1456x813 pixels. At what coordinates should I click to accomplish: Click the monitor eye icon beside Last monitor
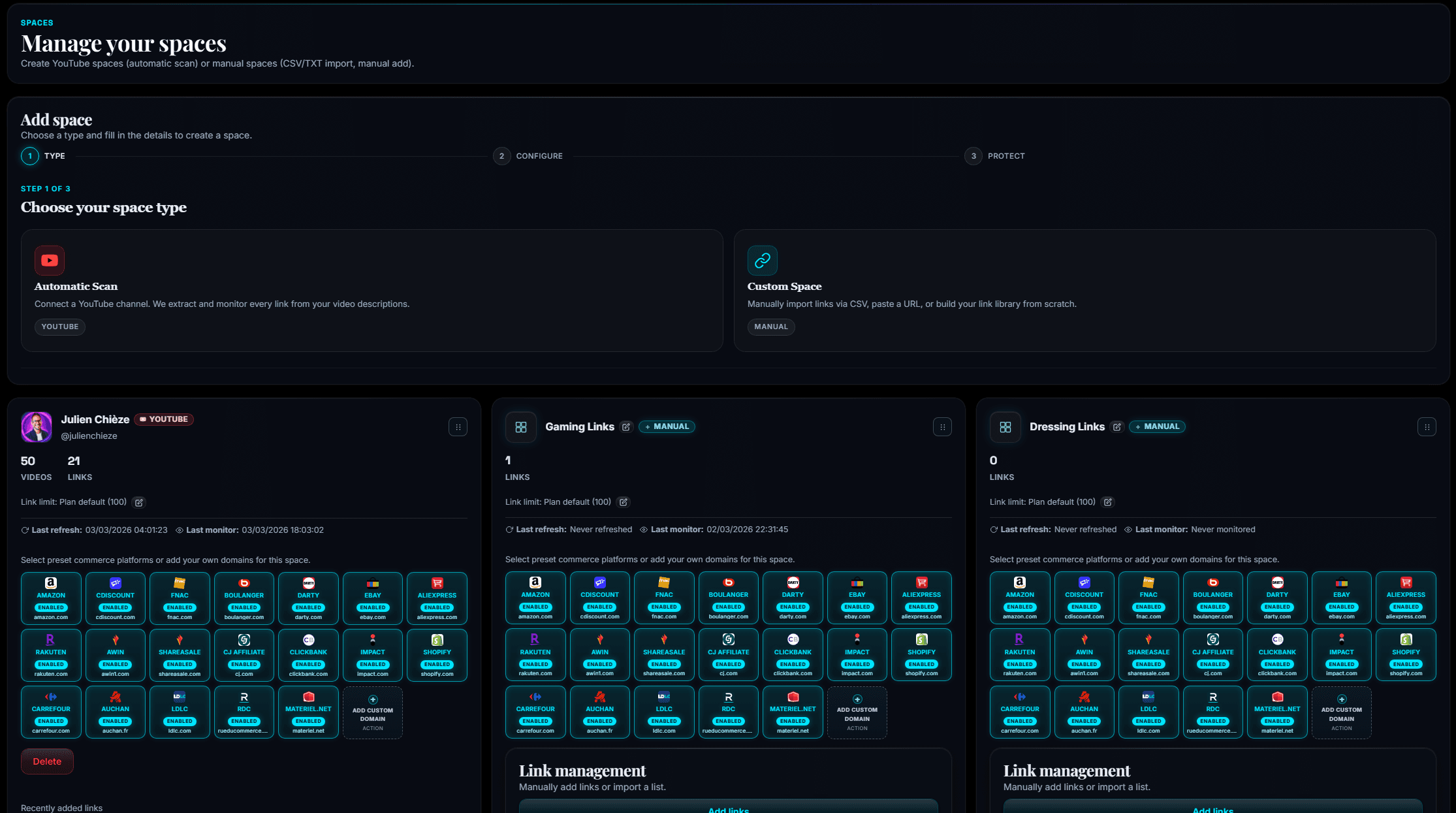click(180, 530)
